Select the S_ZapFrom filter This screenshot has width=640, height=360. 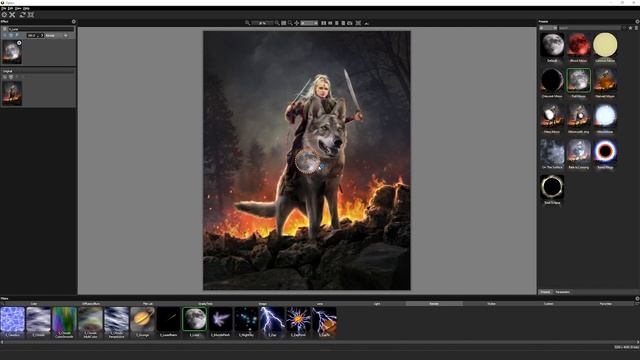(x=298, y=322)
